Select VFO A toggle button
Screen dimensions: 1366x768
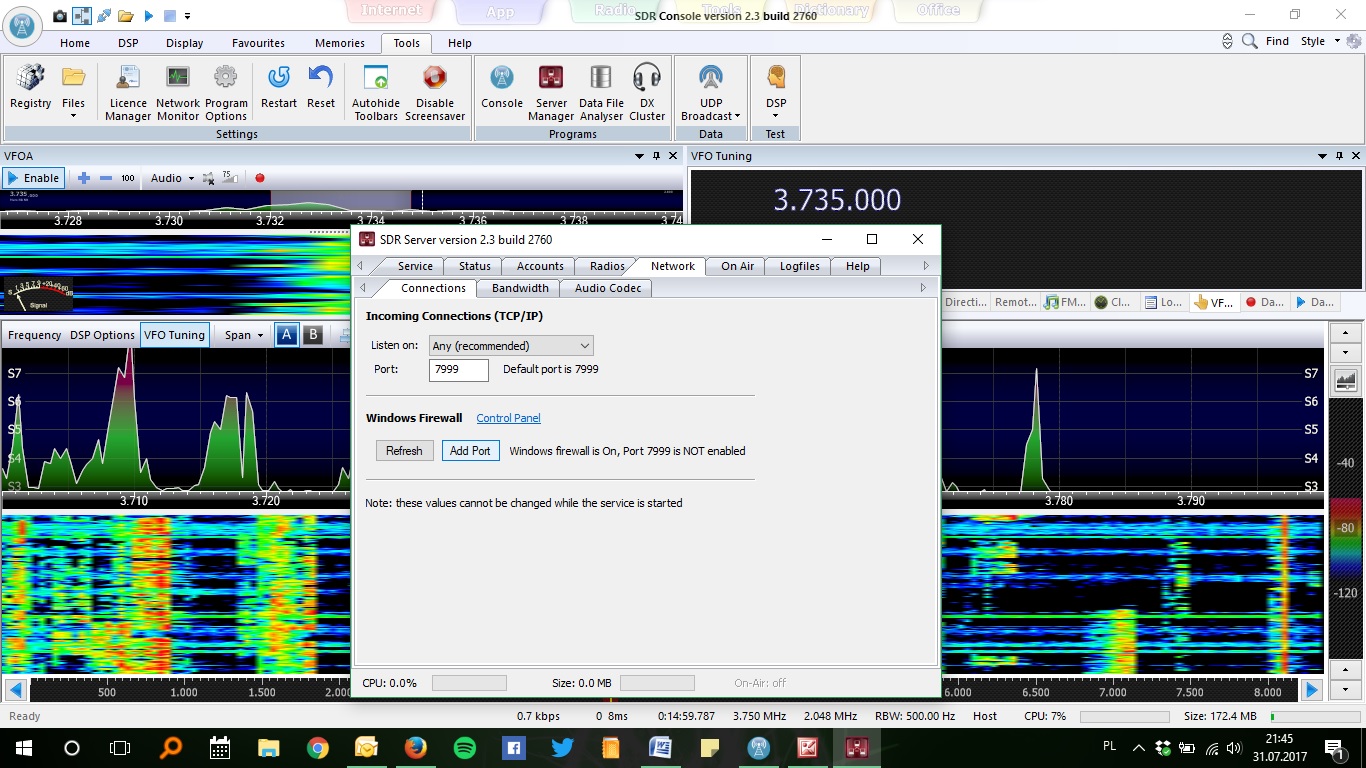coord(286,335)
